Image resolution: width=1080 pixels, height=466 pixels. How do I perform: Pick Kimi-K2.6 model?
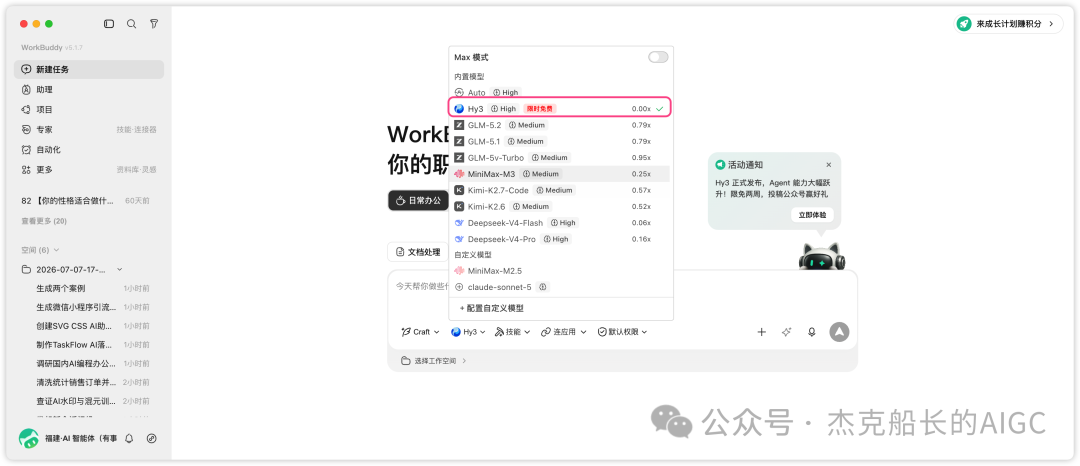pos(561,206)
